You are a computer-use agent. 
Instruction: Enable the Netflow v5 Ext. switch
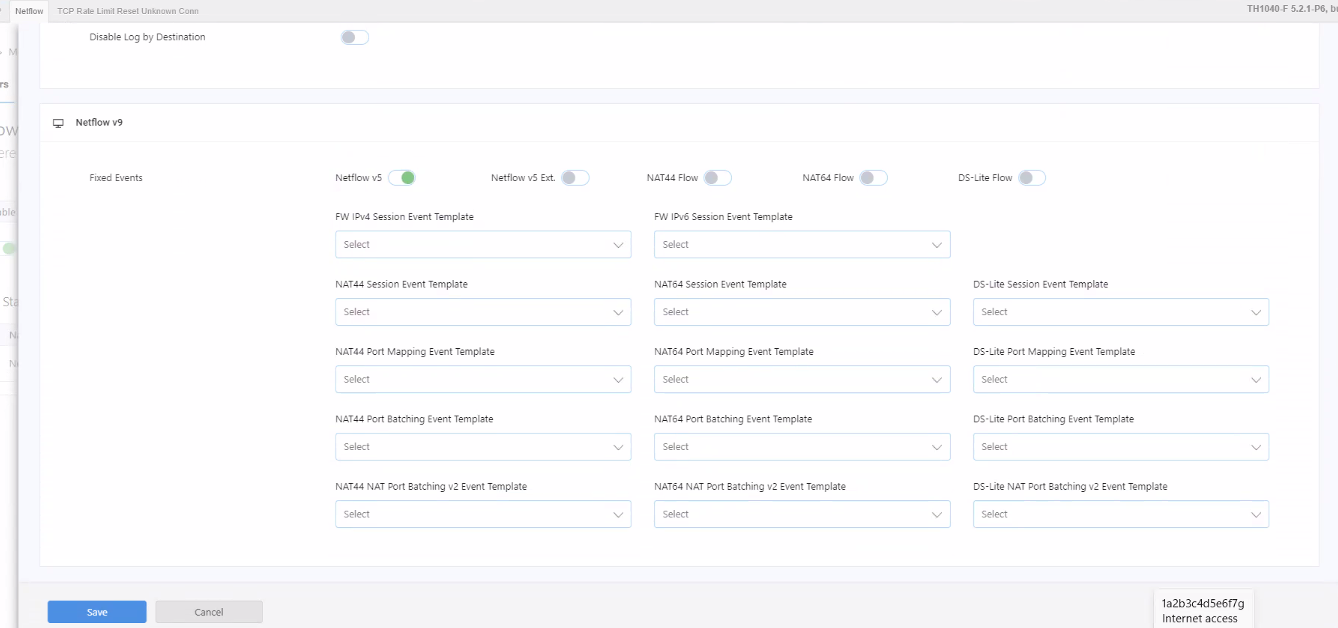575,178
